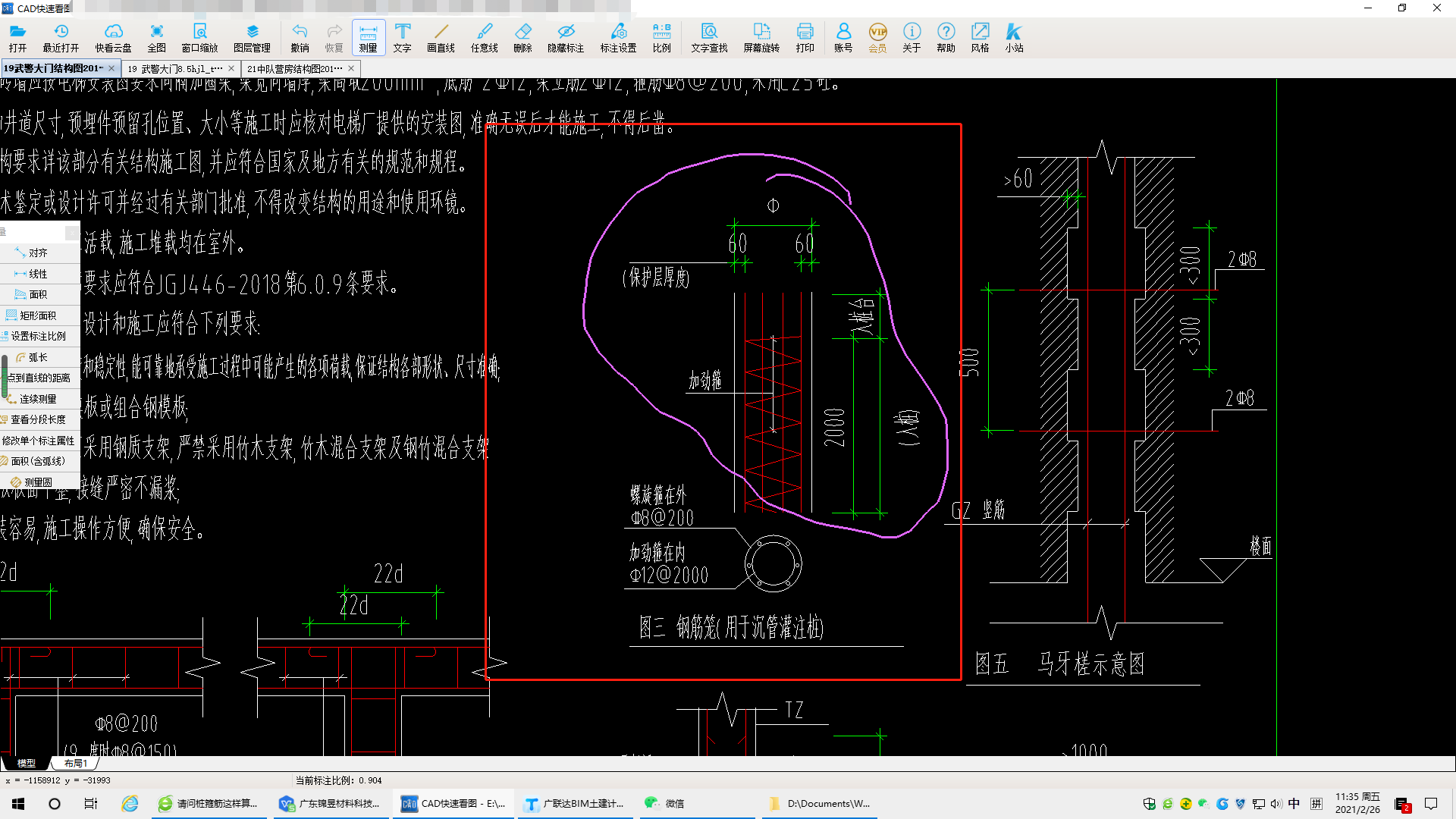Select the 测量圆 circle measurement
The width and height of the screenshot is (1456, 819).
click(39, 482)
